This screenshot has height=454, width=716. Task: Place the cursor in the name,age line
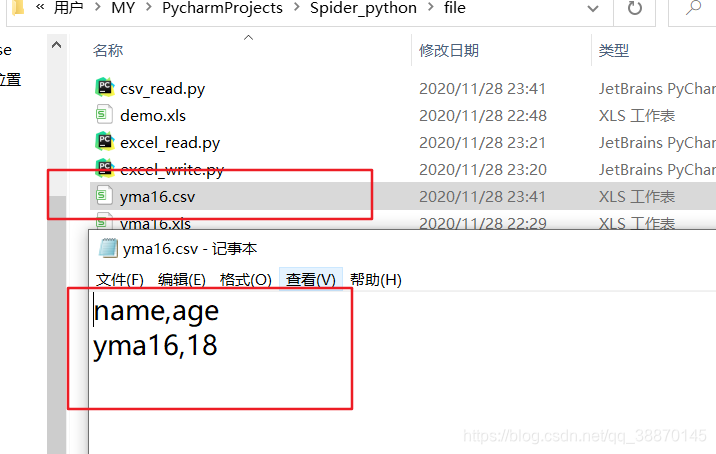156,311
